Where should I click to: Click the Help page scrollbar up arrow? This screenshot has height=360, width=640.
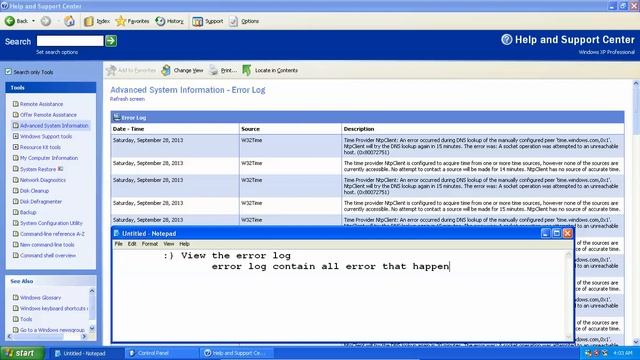tap(636, 83)
